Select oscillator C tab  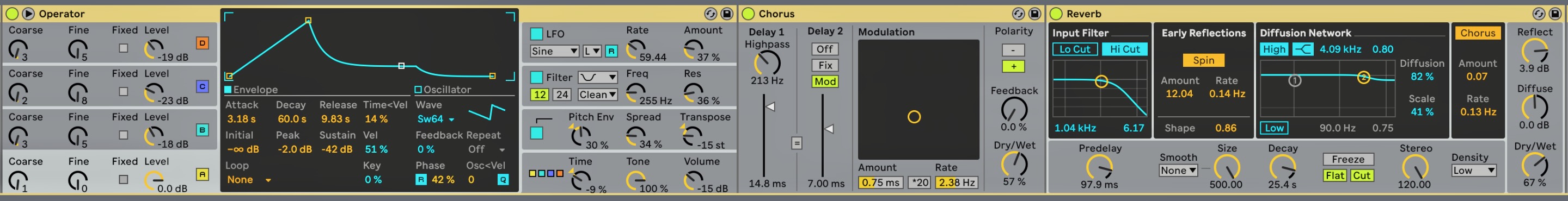202,87
